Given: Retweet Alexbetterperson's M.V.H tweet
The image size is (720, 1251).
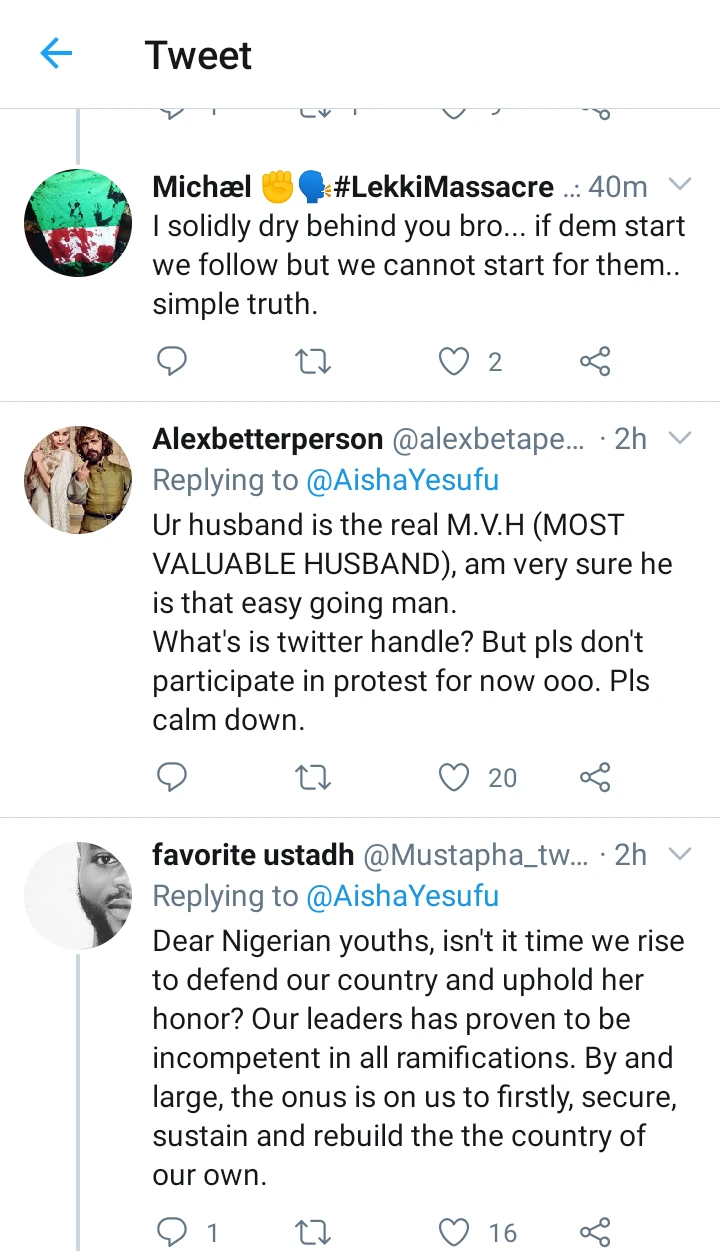Looking at the screenshot, I should pyautogui.click(x=314, y=777).
